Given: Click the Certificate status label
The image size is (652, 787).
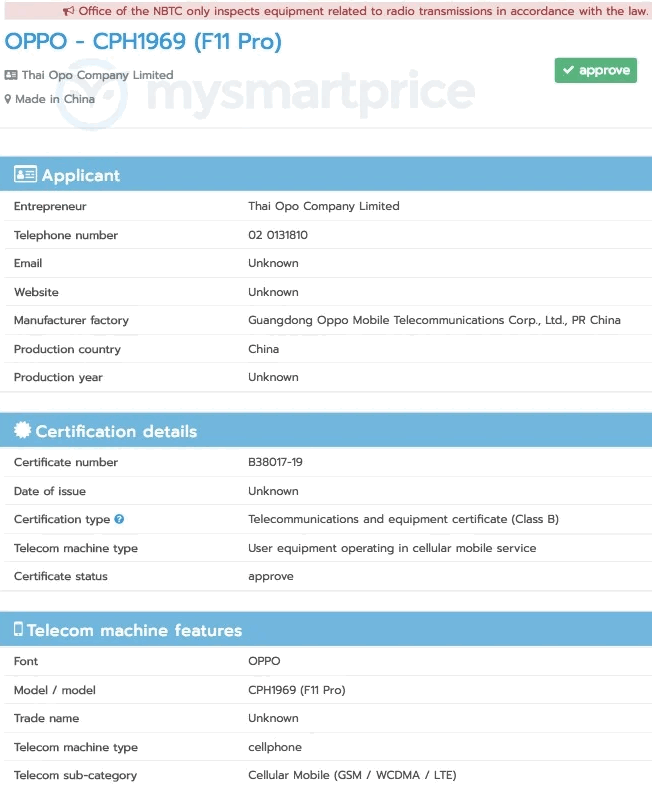Looking at the screenshot, I should [61, 576].
